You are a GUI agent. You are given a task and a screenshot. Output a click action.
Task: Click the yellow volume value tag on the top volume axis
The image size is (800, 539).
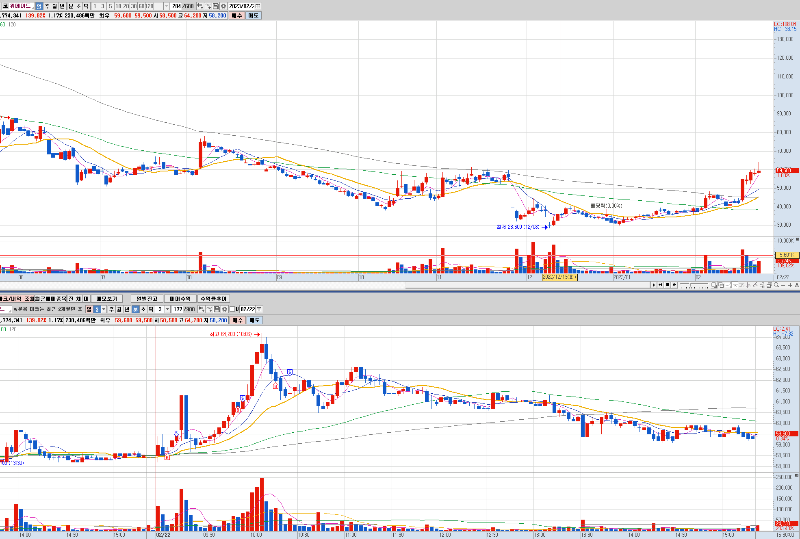coord(787,255)
